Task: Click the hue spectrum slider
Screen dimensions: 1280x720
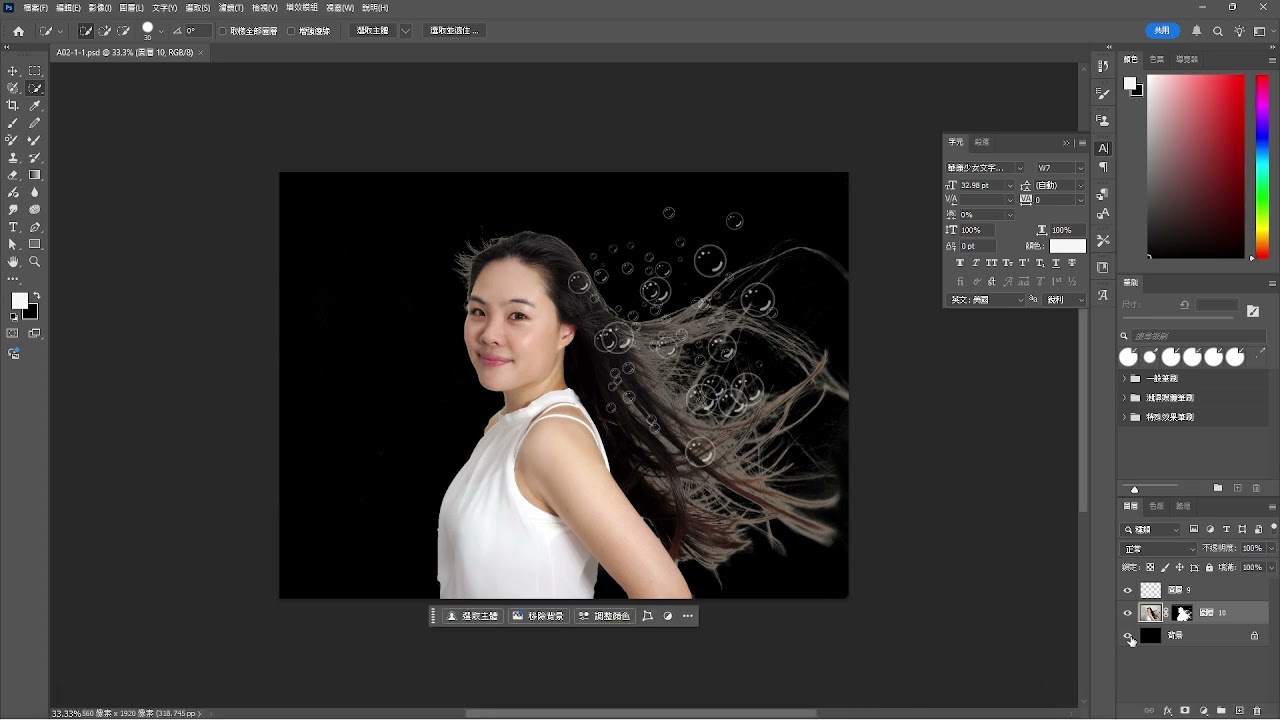Action: (x=1262, y=167)
